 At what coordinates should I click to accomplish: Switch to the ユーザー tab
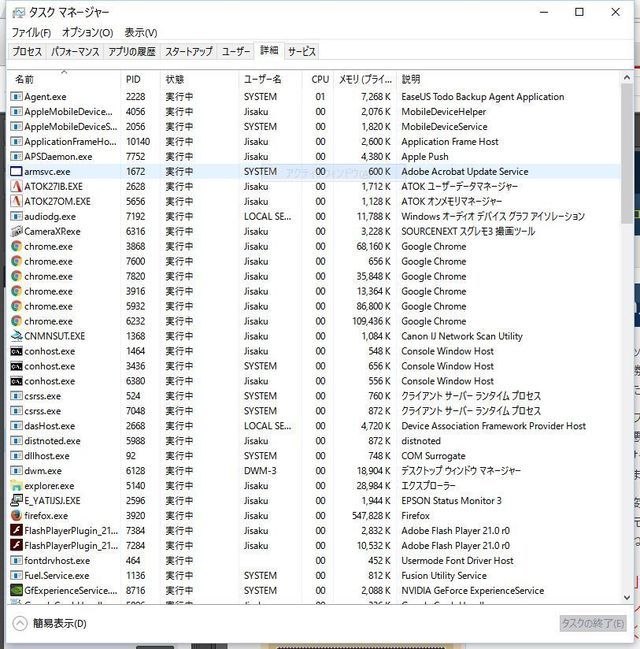236,52
